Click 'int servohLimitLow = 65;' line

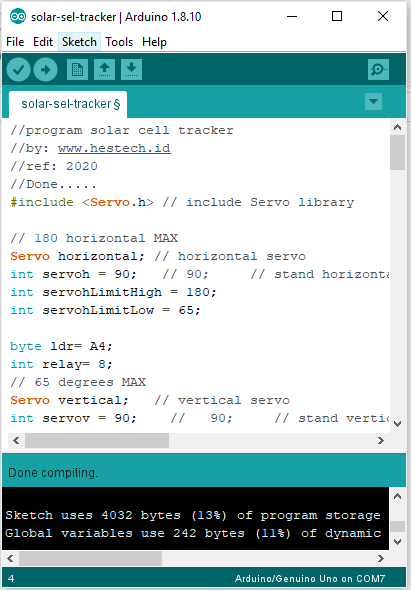pyautogui.click(x=105, y=310)
